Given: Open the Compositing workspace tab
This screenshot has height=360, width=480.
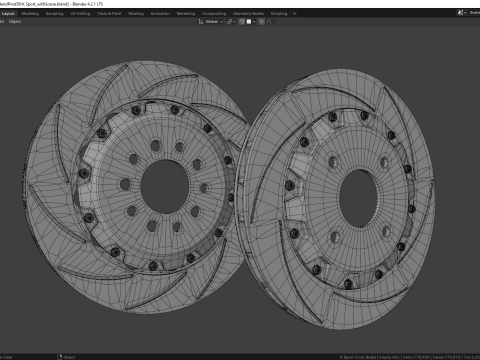Looking at the screenshot, I should pos(214,14).
